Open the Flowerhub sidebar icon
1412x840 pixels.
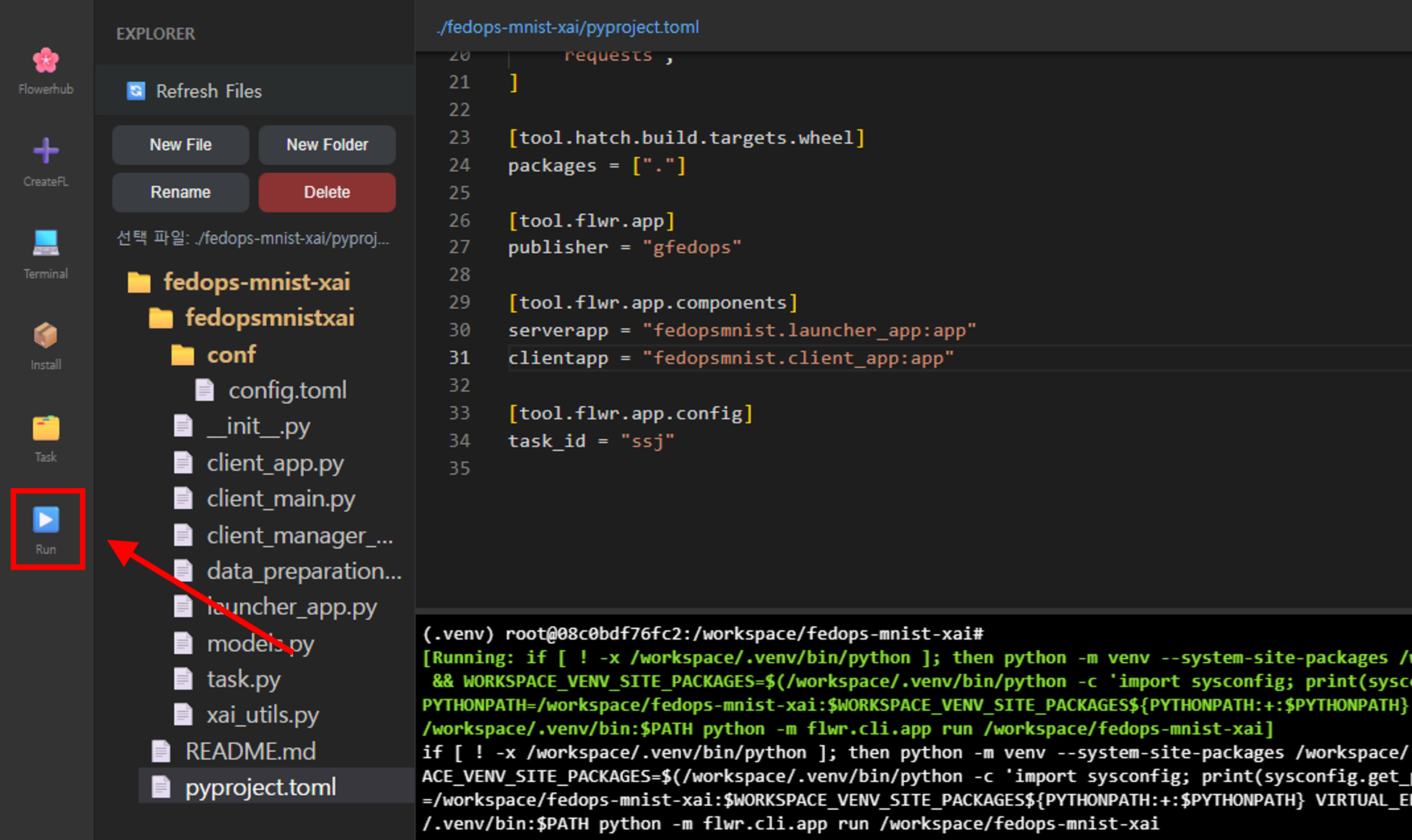point(45,61)
